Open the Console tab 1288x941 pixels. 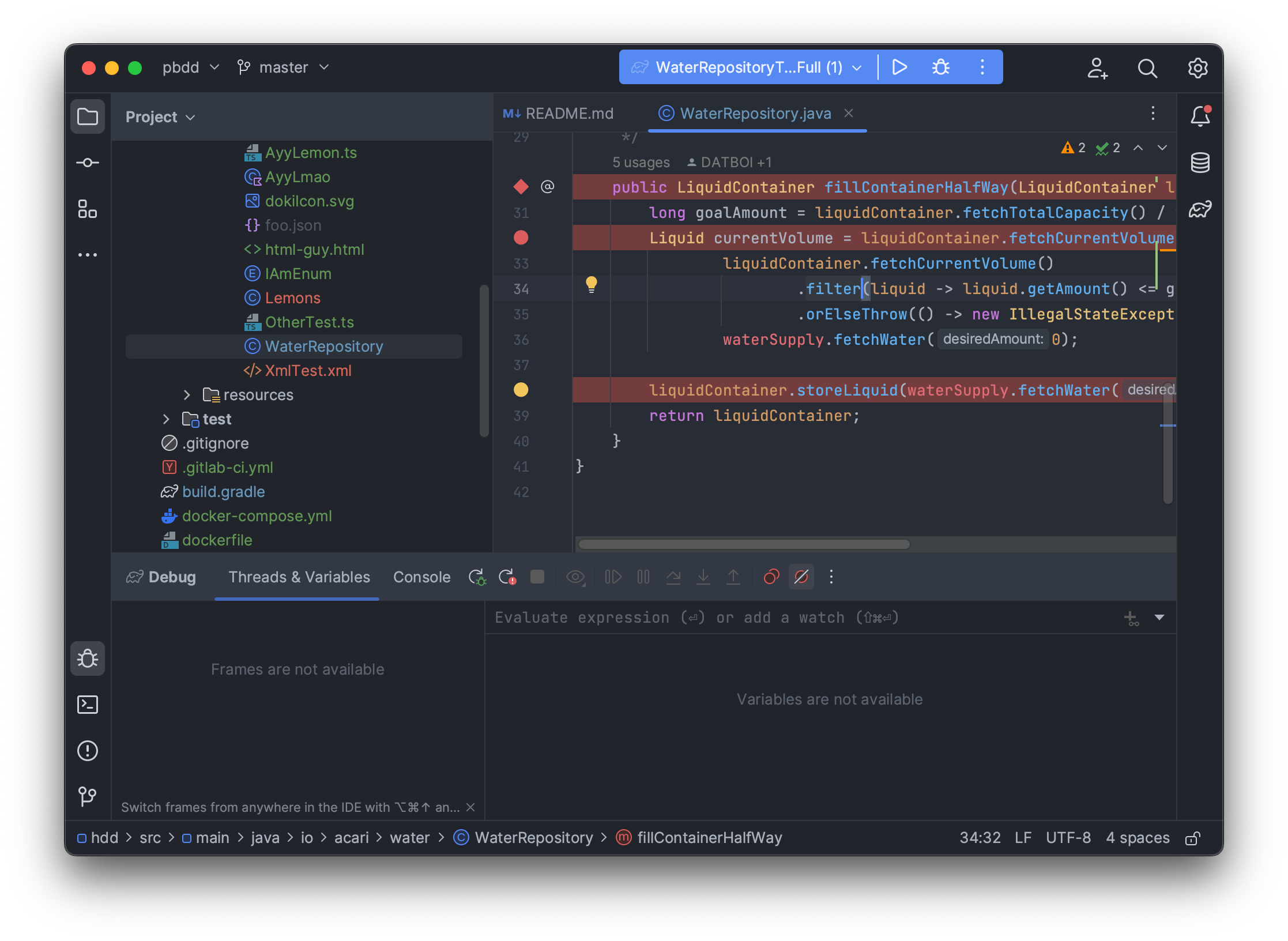[x=421, y=577]
